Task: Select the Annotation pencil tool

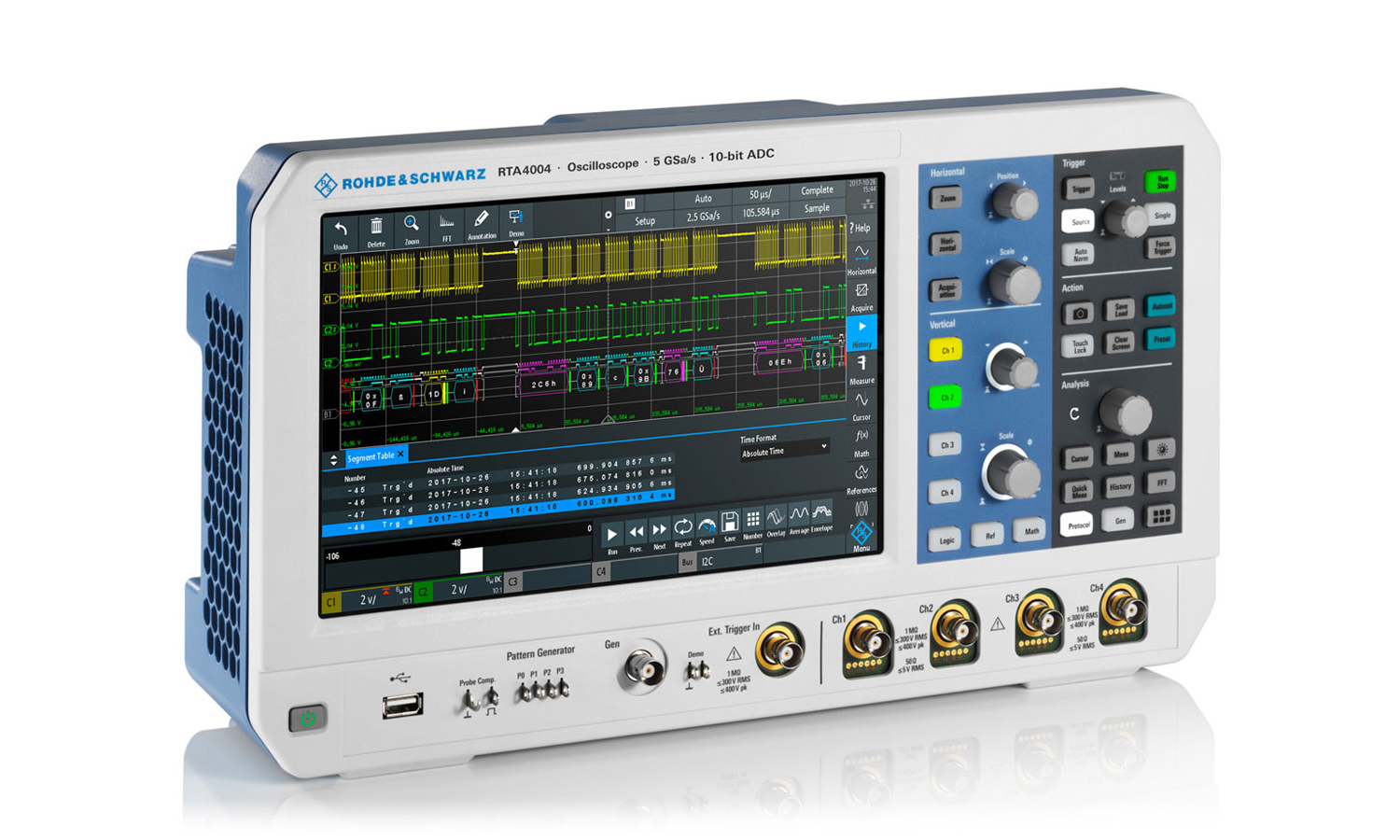Action: point(482,224)
